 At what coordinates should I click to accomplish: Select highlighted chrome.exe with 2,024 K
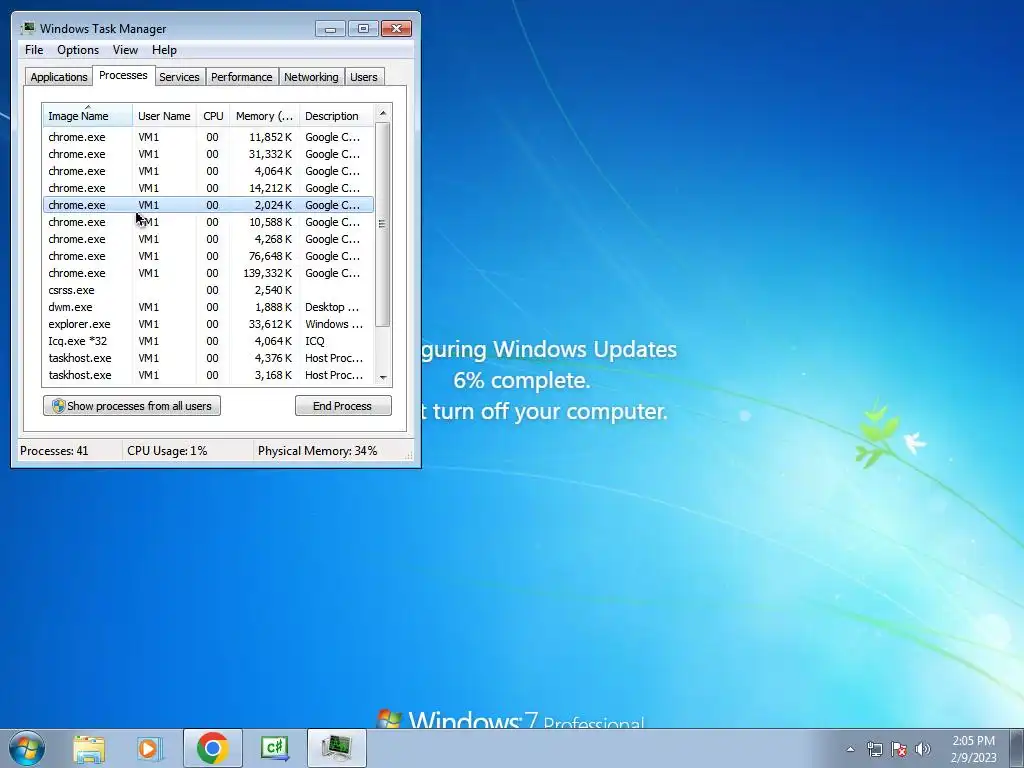(x=208, y=205)
